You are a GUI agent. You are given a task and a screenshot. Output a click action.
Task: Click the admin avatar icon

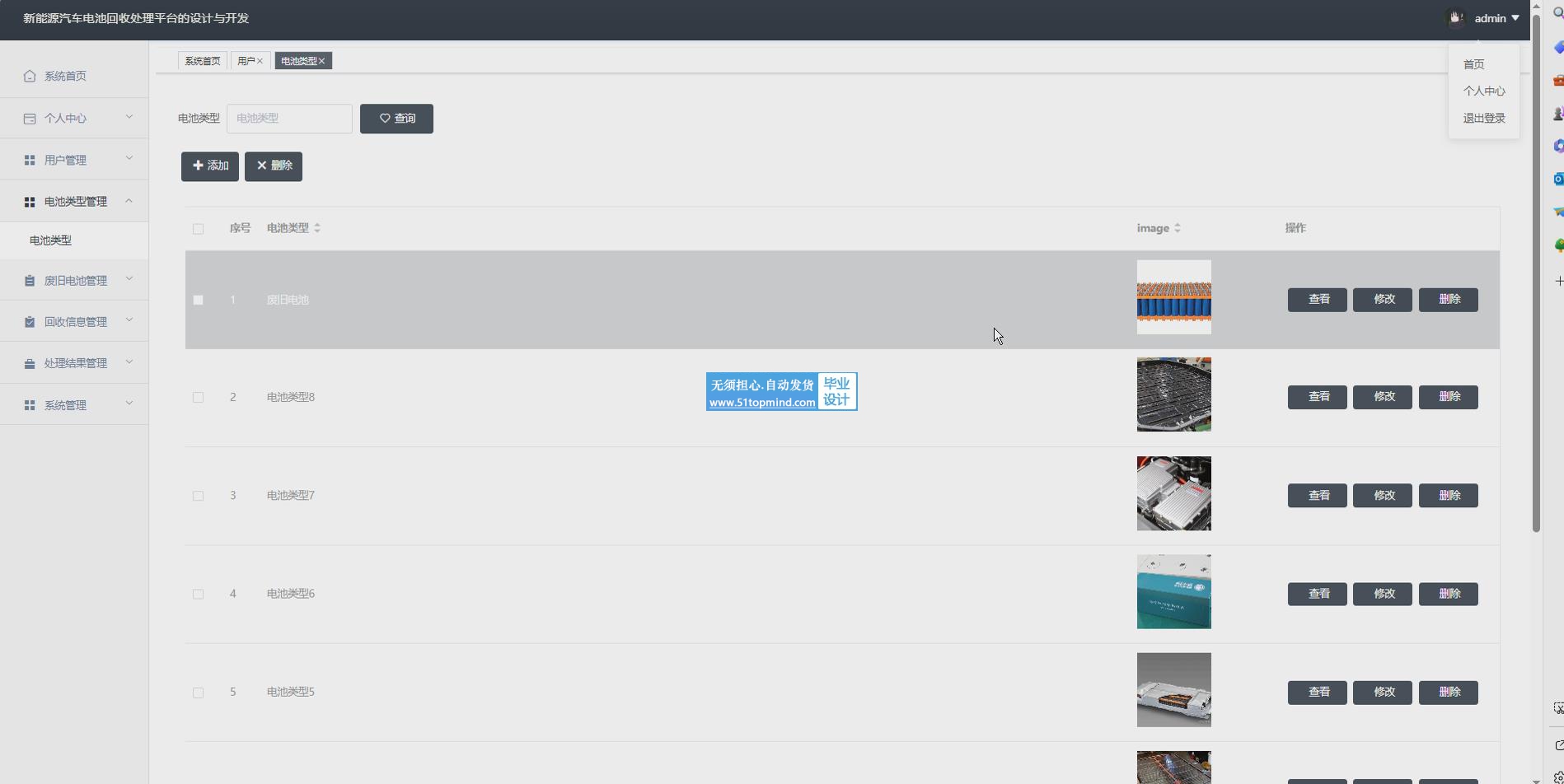(1456, 18)
